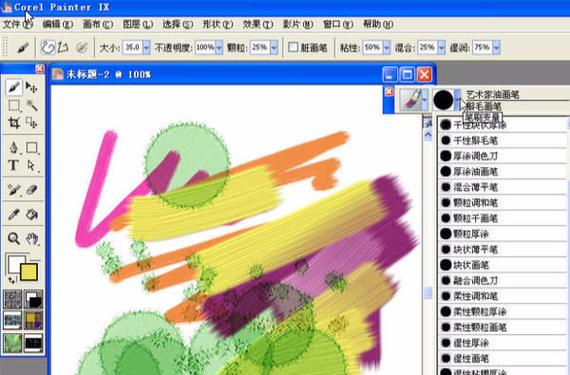
Task: Choose the Eraser tool
Action: [x=32, y=189]
